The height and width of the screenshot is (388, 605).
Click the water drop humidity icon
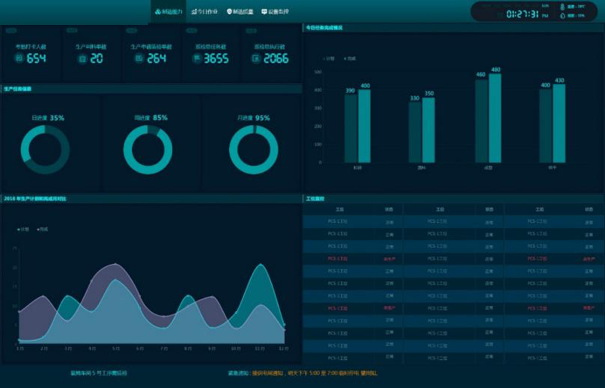562,16
